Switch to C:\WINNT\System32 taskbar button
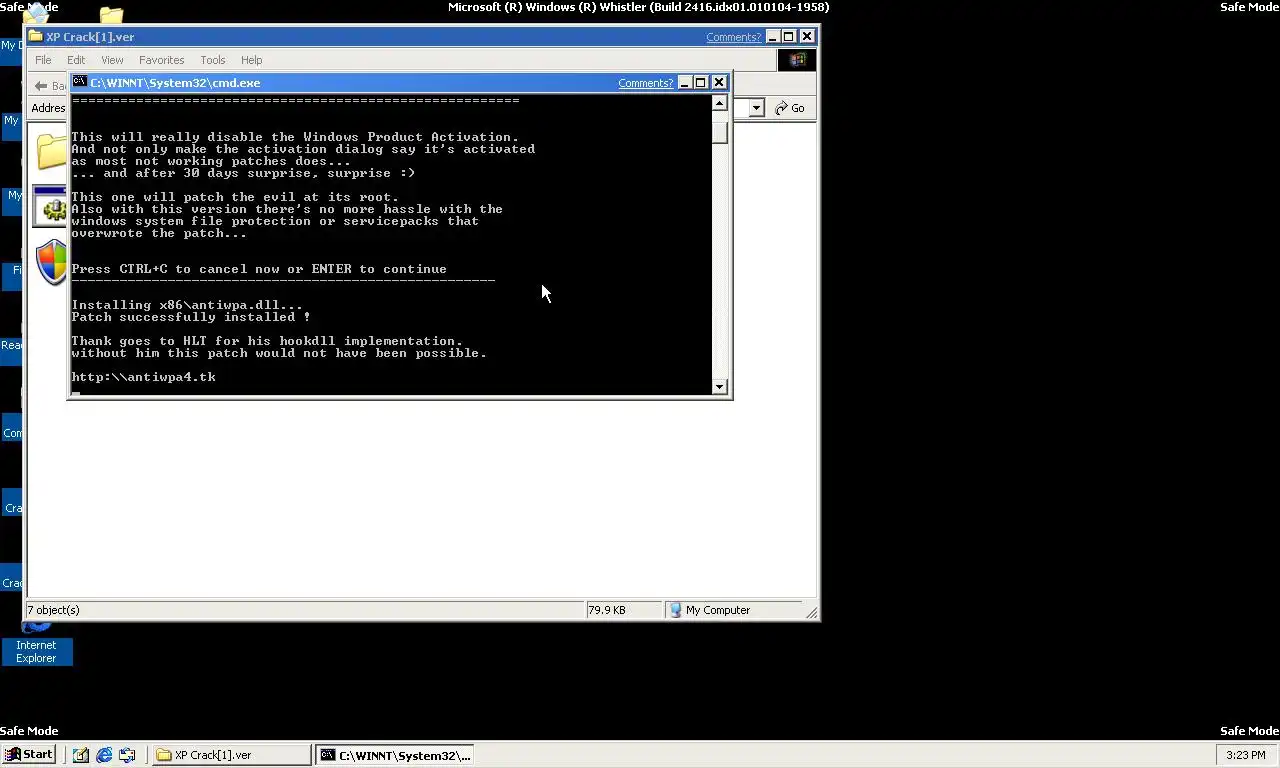Screen dimensions: 1280x768 pyautogui.click(x=394, y=755)
